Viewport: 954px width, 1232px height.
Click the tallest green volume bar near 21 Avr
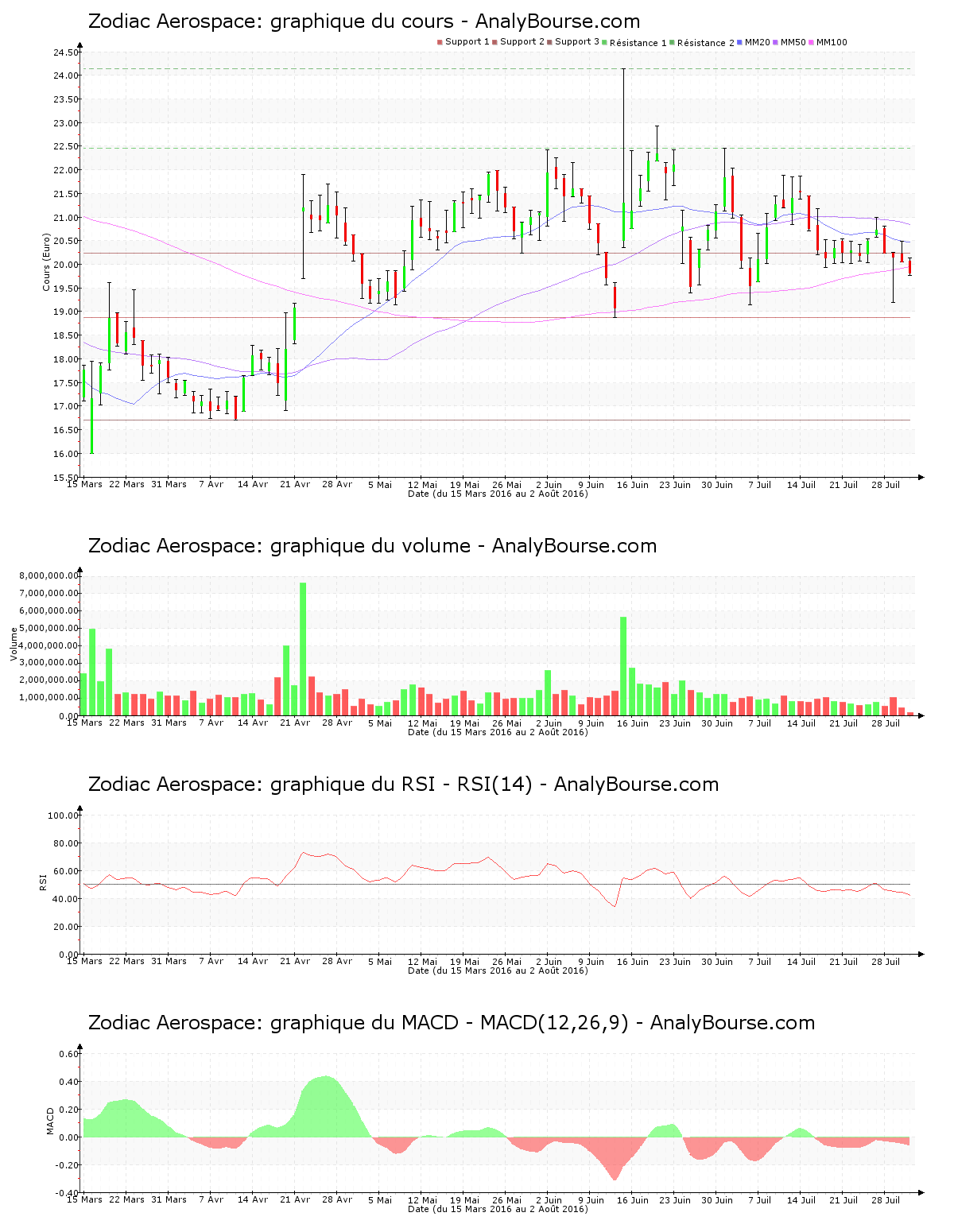click(303, 649)
